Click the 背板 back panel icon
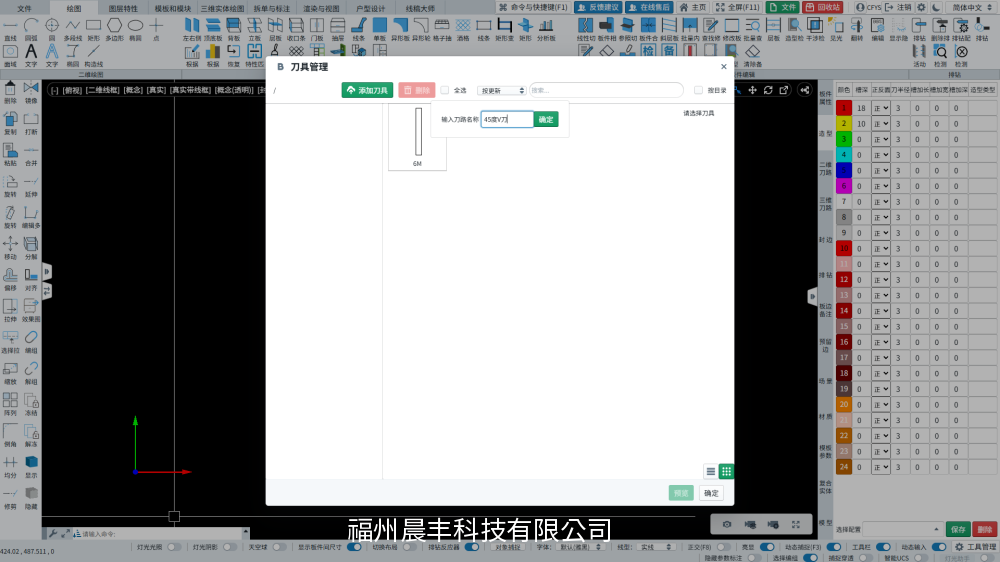The height and width of the screenshot is (562, 1000). (233, 29)
